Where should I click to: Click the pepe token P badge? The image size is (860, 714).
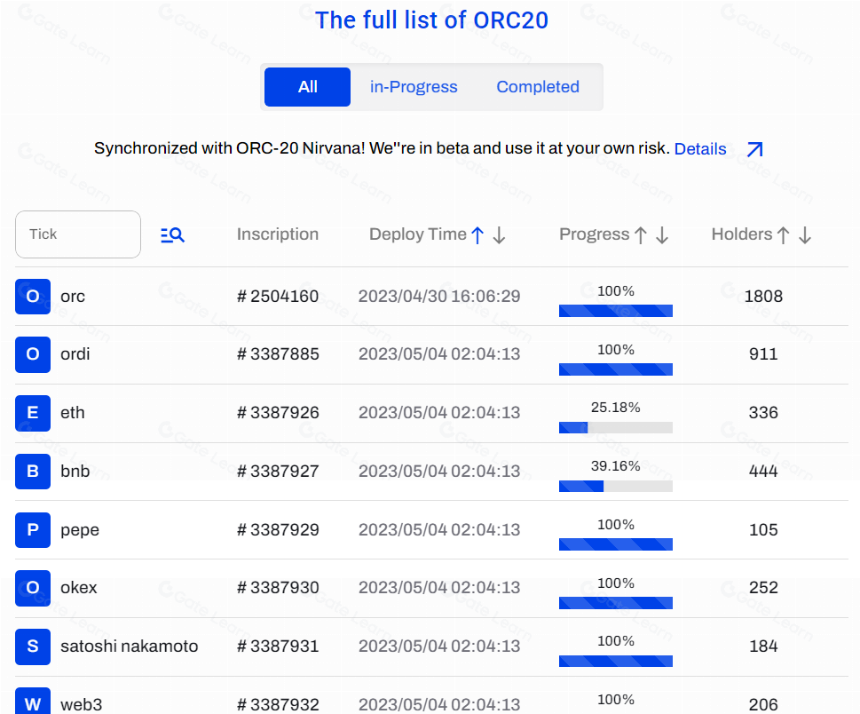33,530
